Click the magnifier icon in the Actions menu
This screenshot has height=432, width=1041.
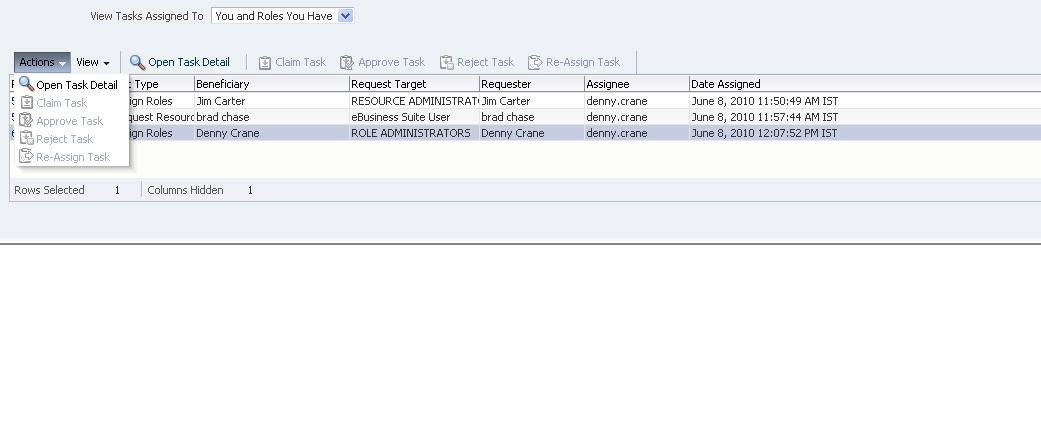27,84
